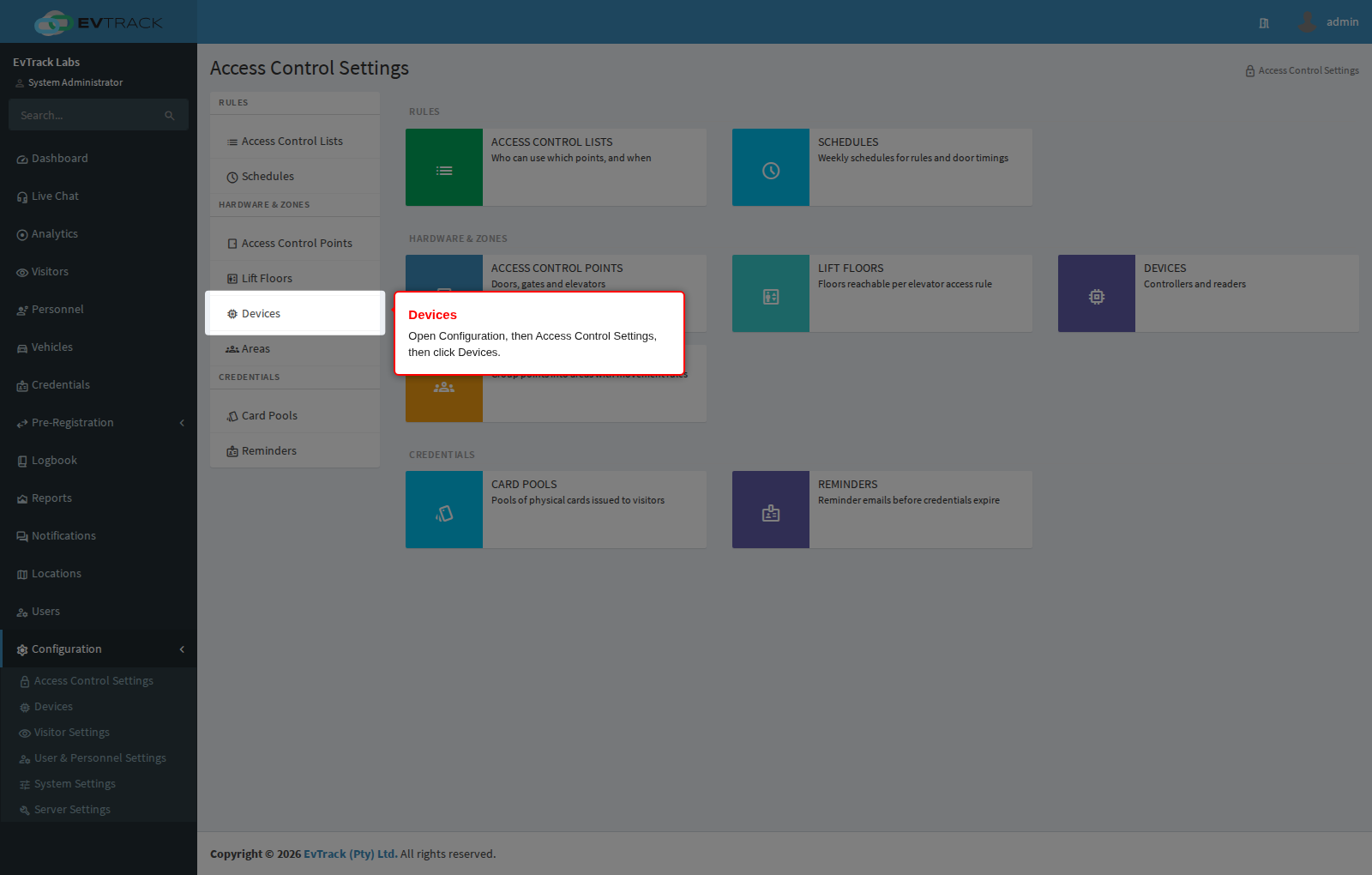Open Reports in sidebar
The height and width of the screenshot is (875, 1372).
point(99,498)
